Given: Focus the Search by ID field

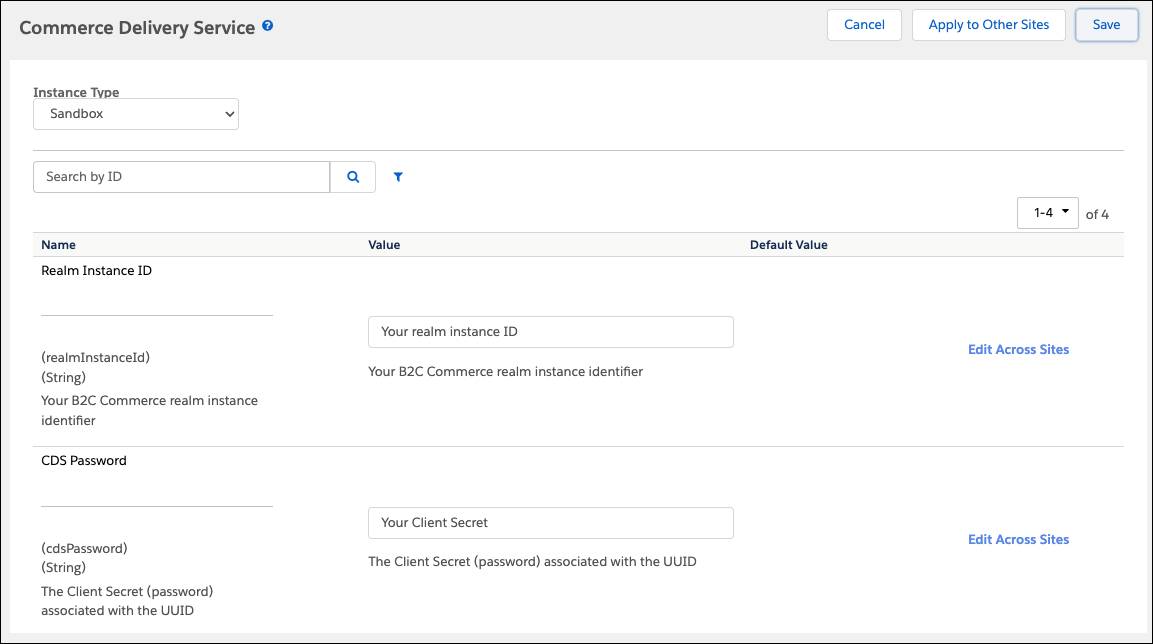Looking at the screenshot, I should (182, 177).
